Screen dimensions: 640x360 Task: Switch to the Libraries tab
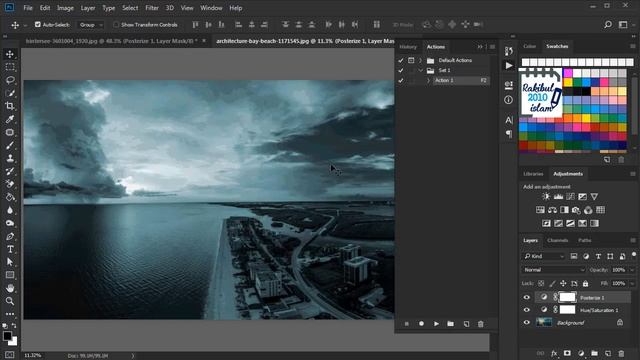[x=533, y=174]
